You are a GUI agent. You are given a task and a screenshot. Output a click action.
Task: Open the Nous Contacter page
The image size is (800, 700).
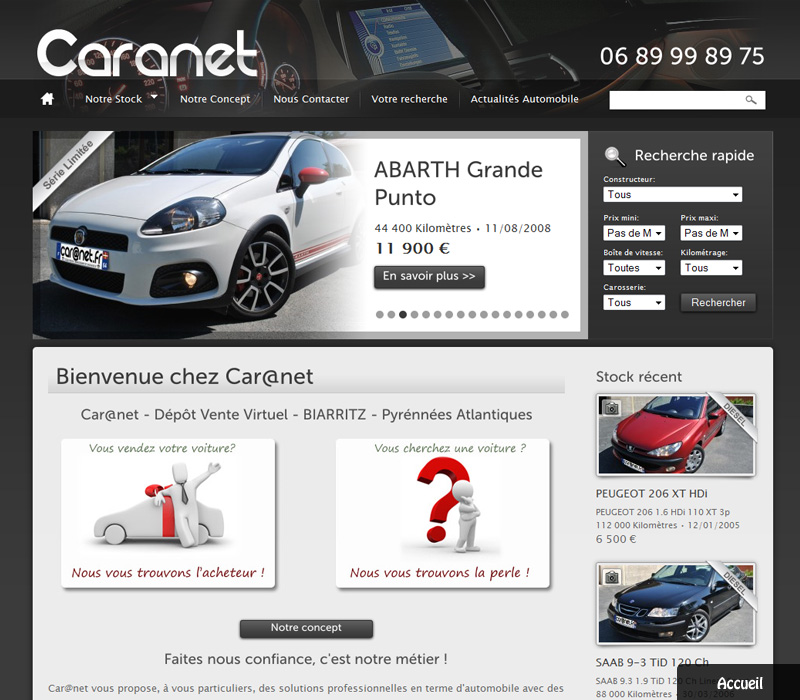[x=311, y=99]
